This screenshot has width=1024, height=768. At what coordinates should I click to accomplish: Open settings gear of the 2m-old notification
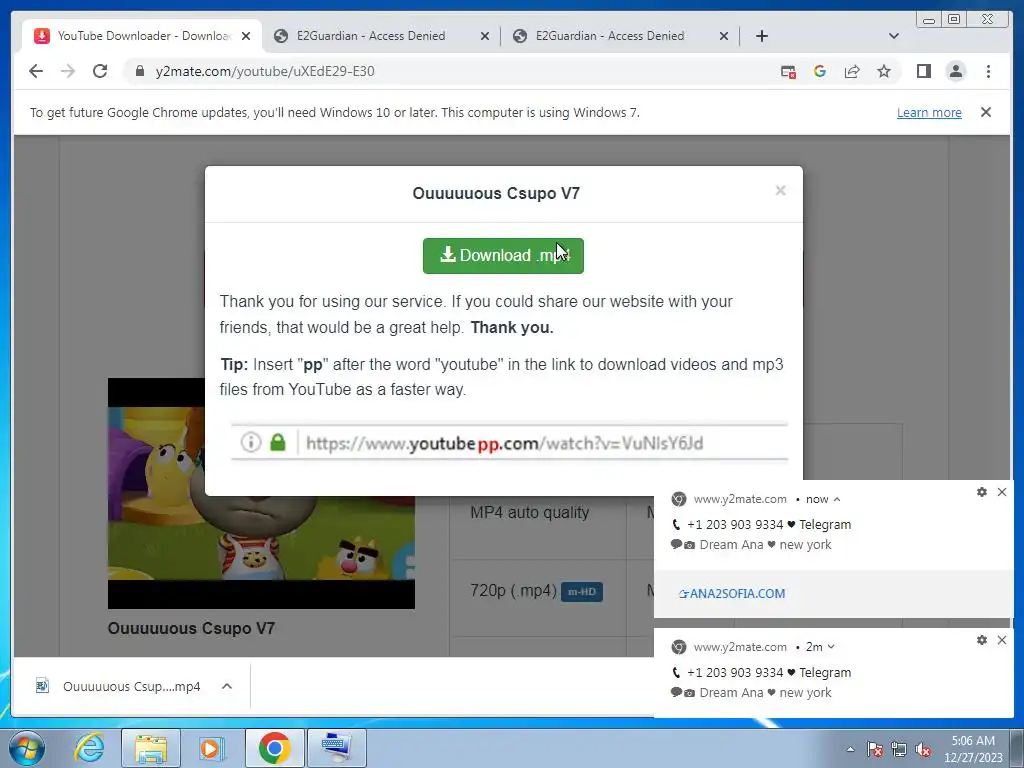click(982, 640)
